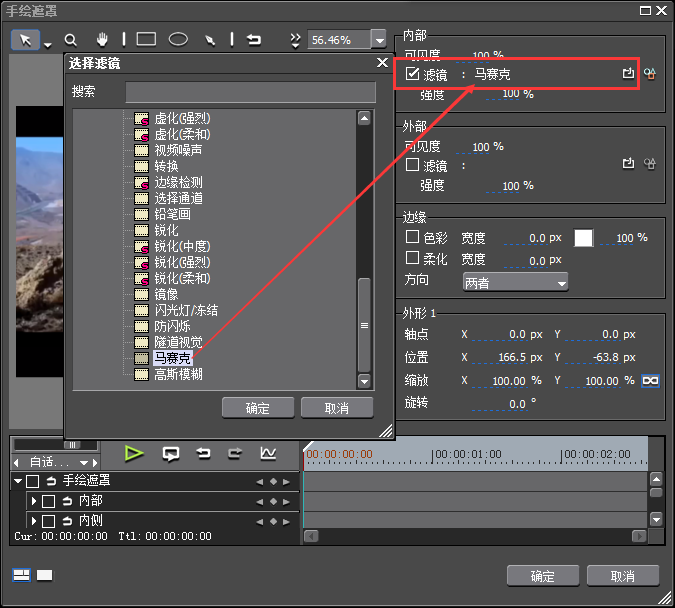This screenshot has height=608, width=675.
Task: Go to next keyframe on 内部 row
Action: point(286,502)
